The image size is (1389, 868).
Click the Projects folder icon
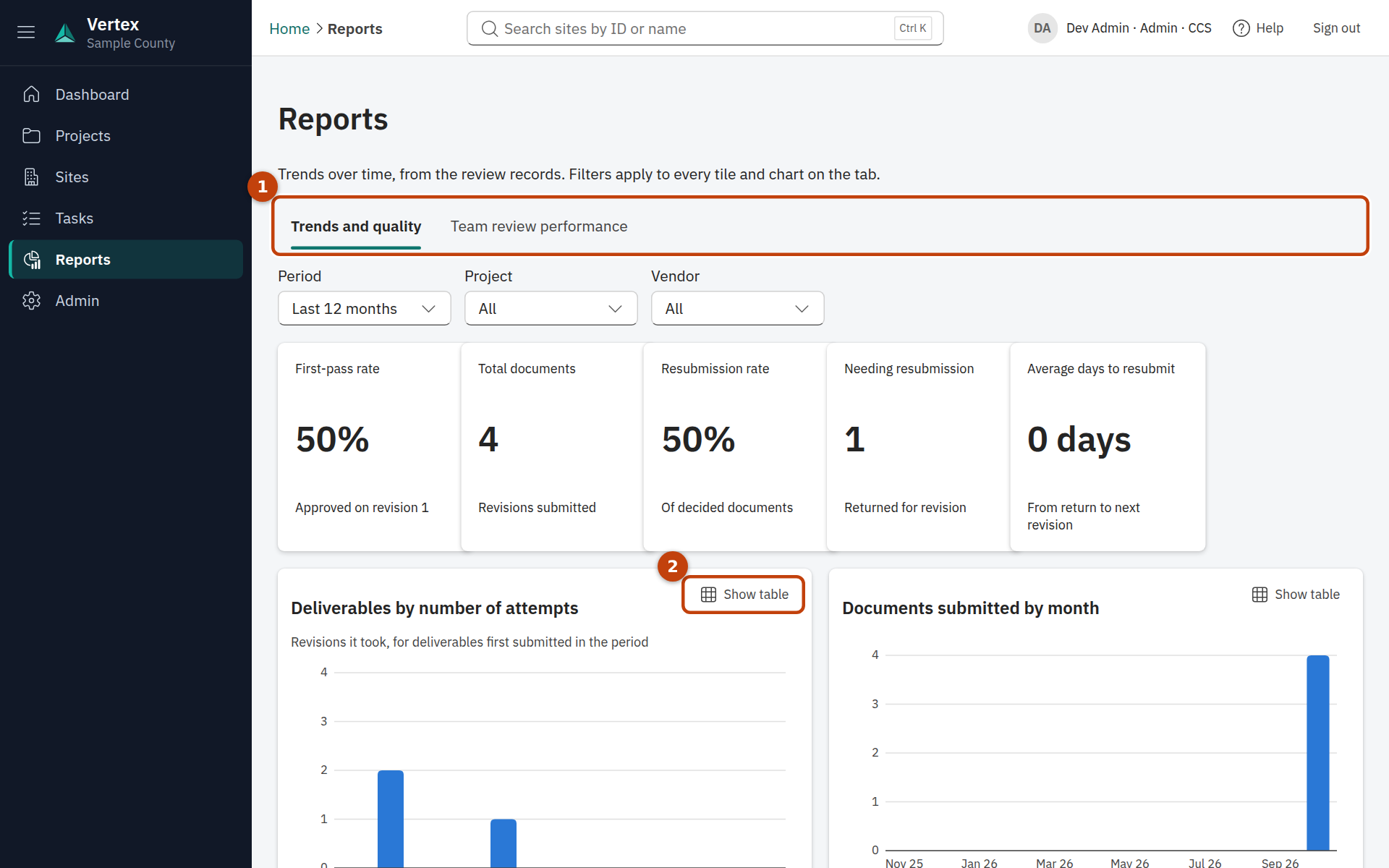coord(31,136)
